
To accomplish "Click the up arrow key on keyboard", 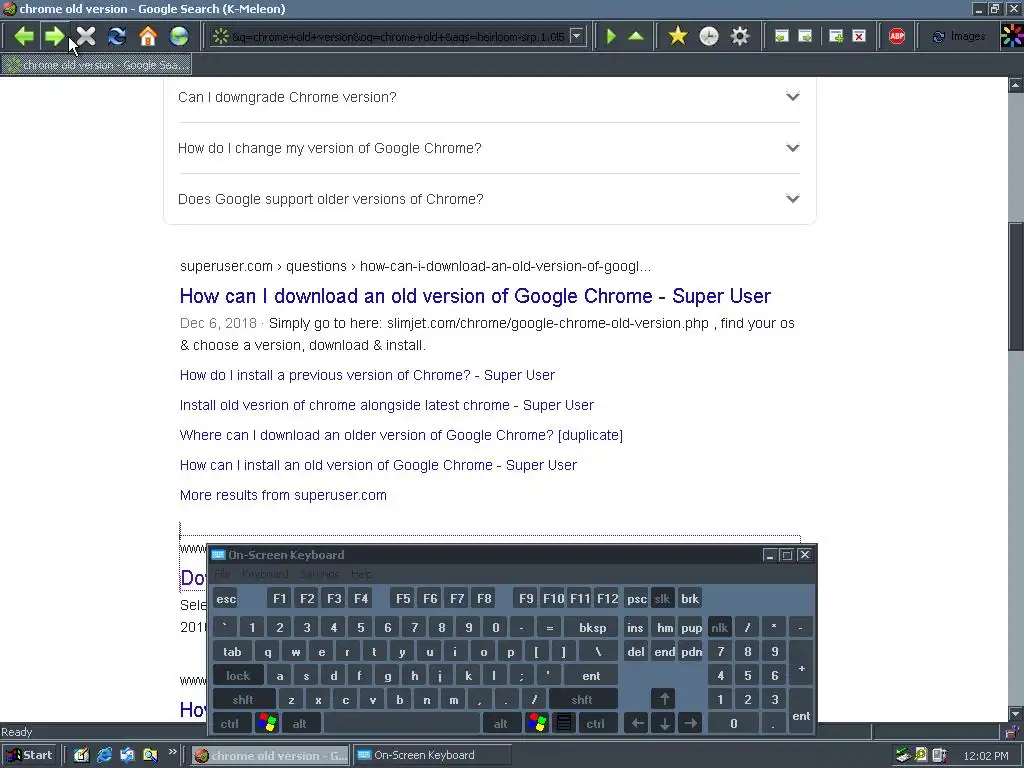I will pyautogui.click(x=664, y=699).
